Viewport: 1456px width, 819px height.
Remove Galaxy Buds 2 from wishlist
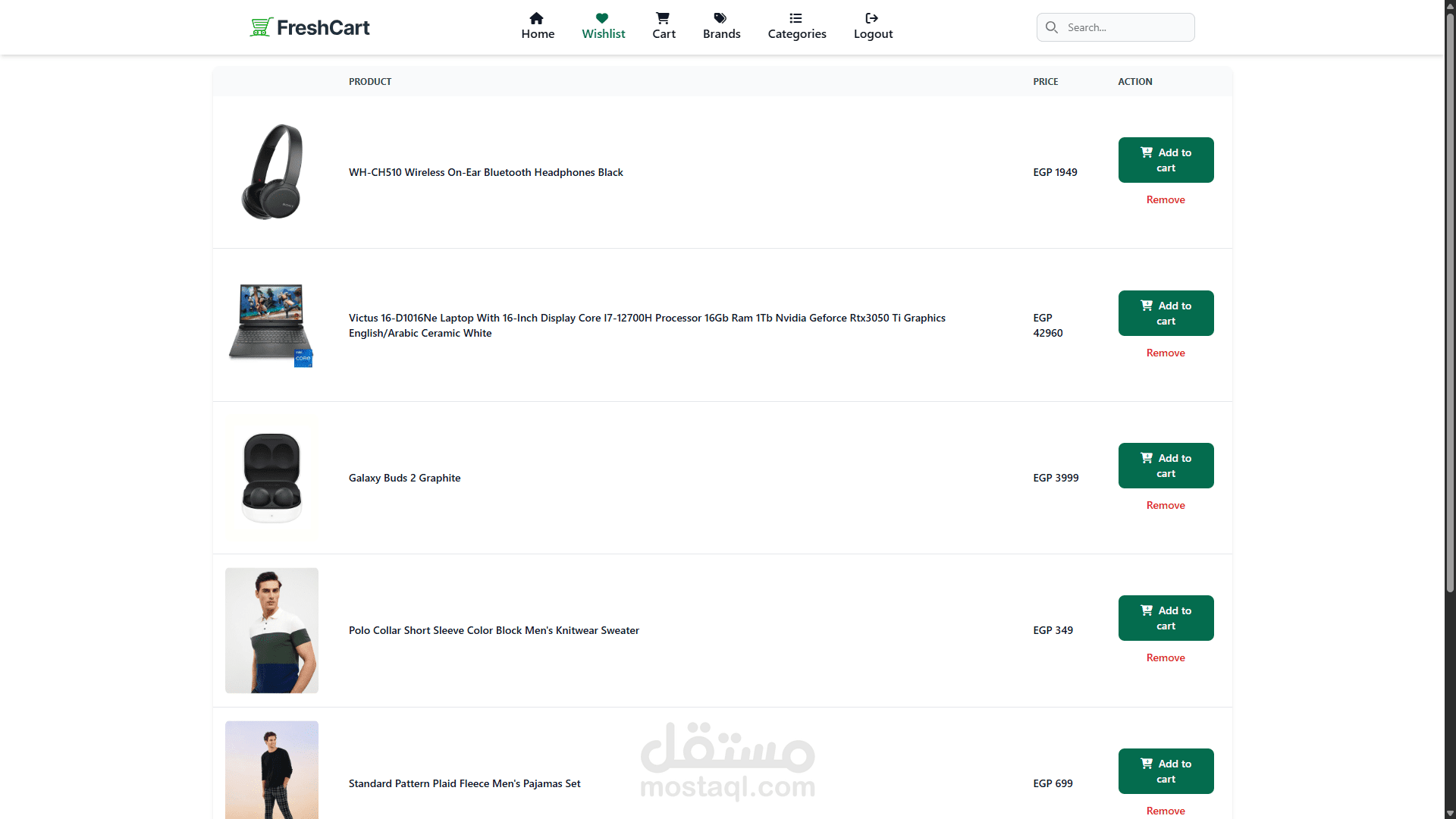(x=1166, y=505)
